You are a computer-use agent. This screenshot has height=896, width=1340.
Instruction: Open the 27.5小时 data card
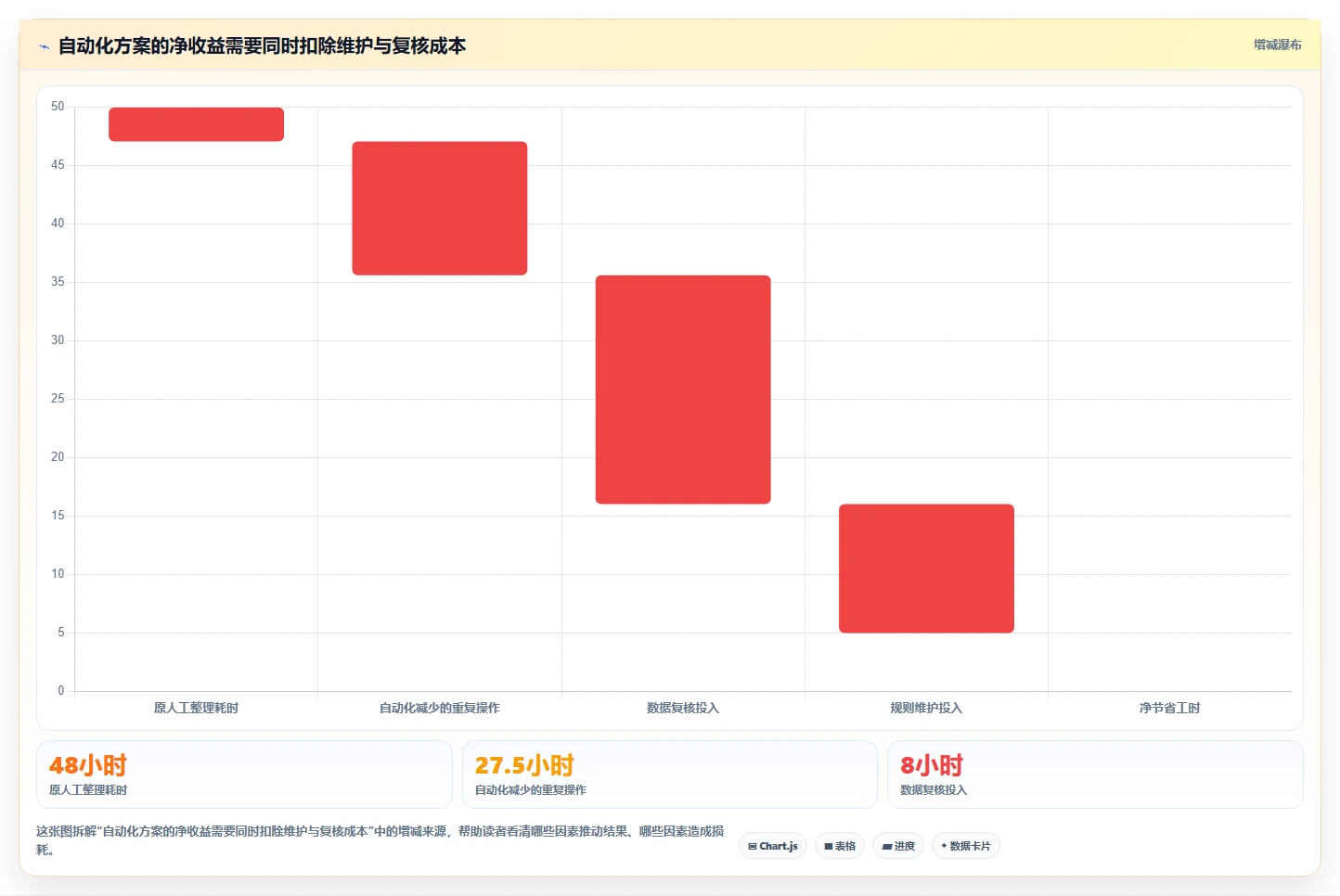pyautogui.click(x=669, y=774)
